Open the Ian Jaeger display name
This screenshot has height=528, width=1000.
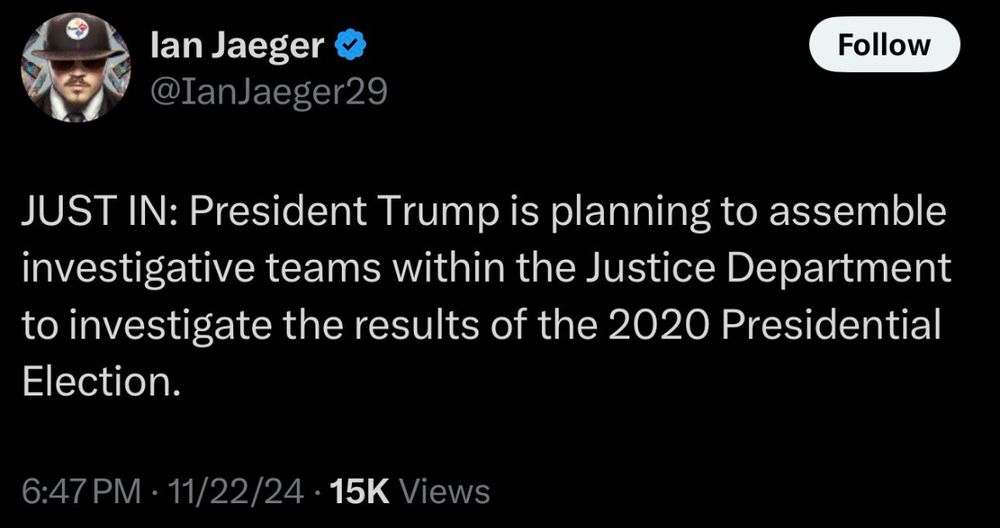point(239,46)
